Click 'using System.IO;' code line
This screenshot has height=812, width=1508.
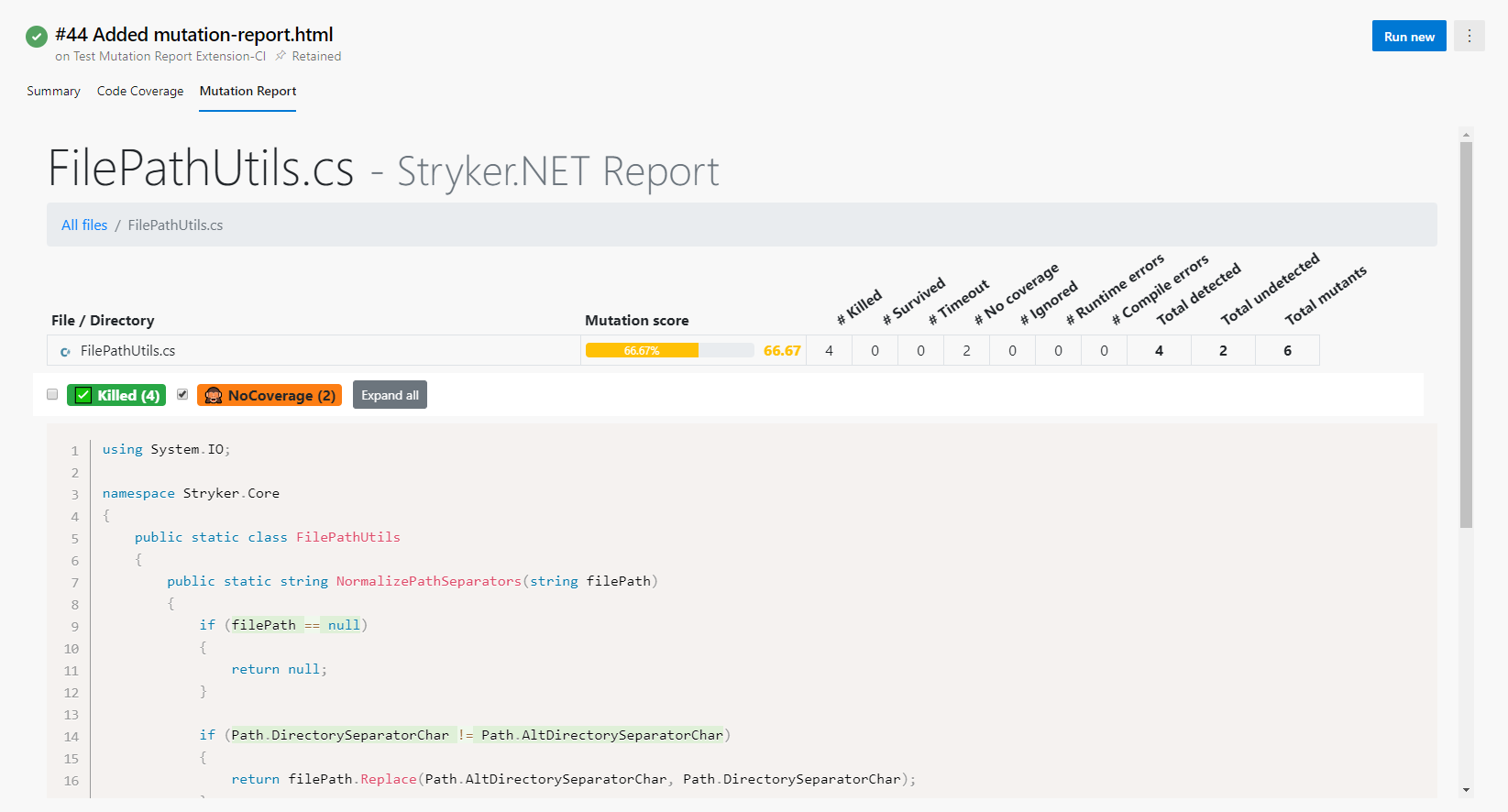click(x=166, y=449)
